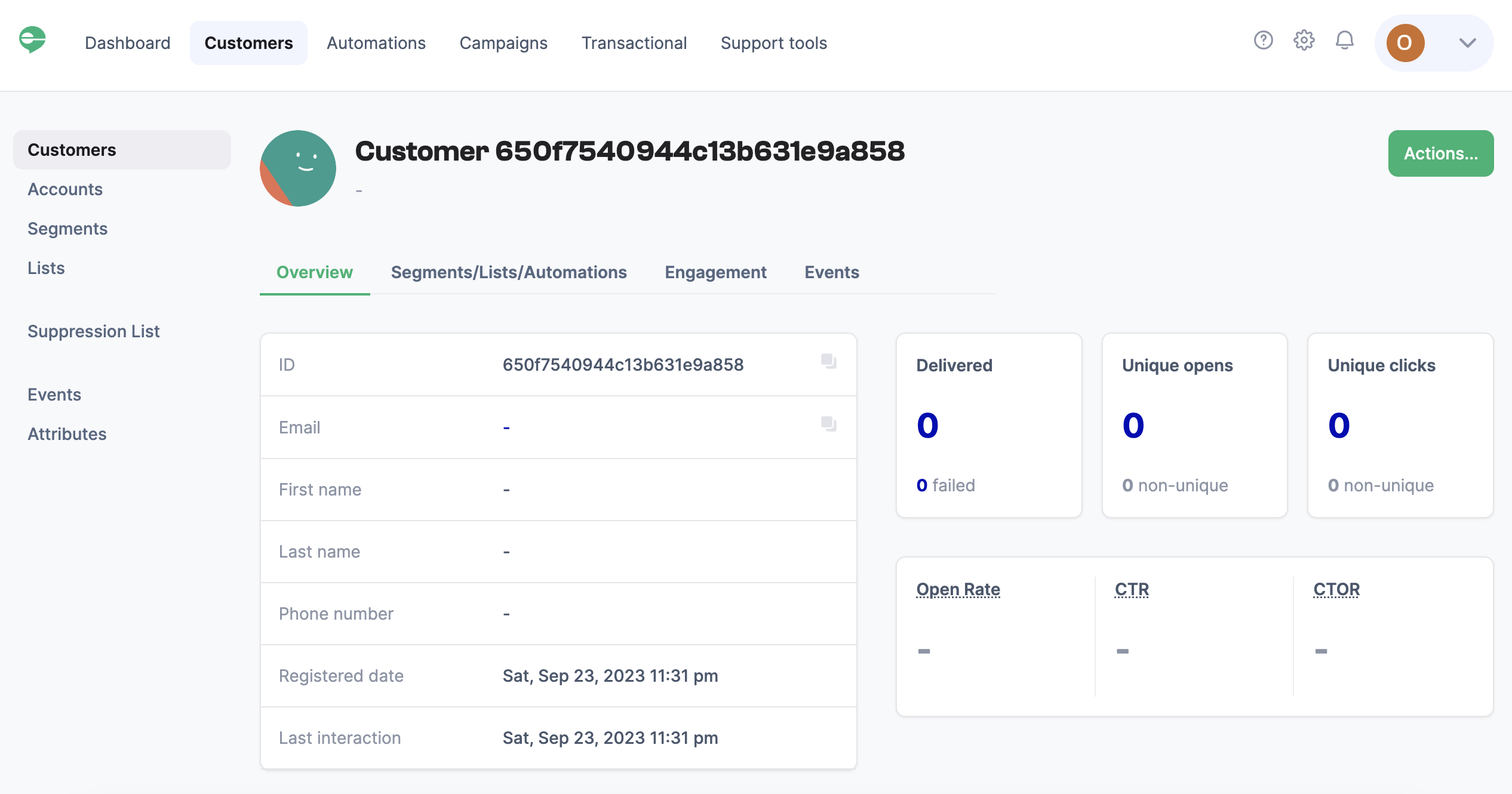This screenshot has height=794, width=1512.
Task: Click the orange user avatar
Action: tap(1405, 43)
